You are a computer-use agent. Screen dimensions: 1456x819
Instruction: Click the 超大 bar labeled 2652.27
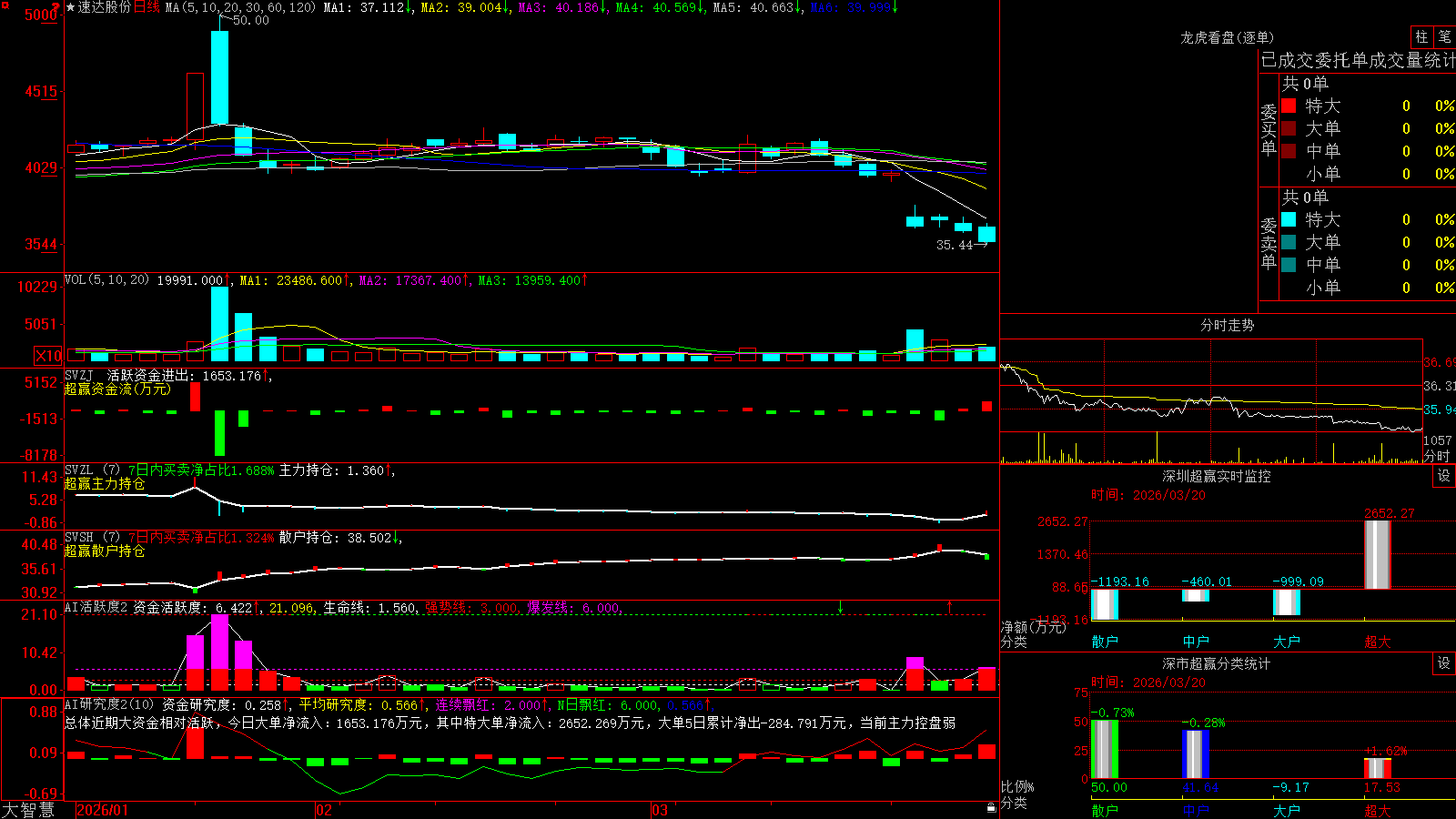[1378, 554]
